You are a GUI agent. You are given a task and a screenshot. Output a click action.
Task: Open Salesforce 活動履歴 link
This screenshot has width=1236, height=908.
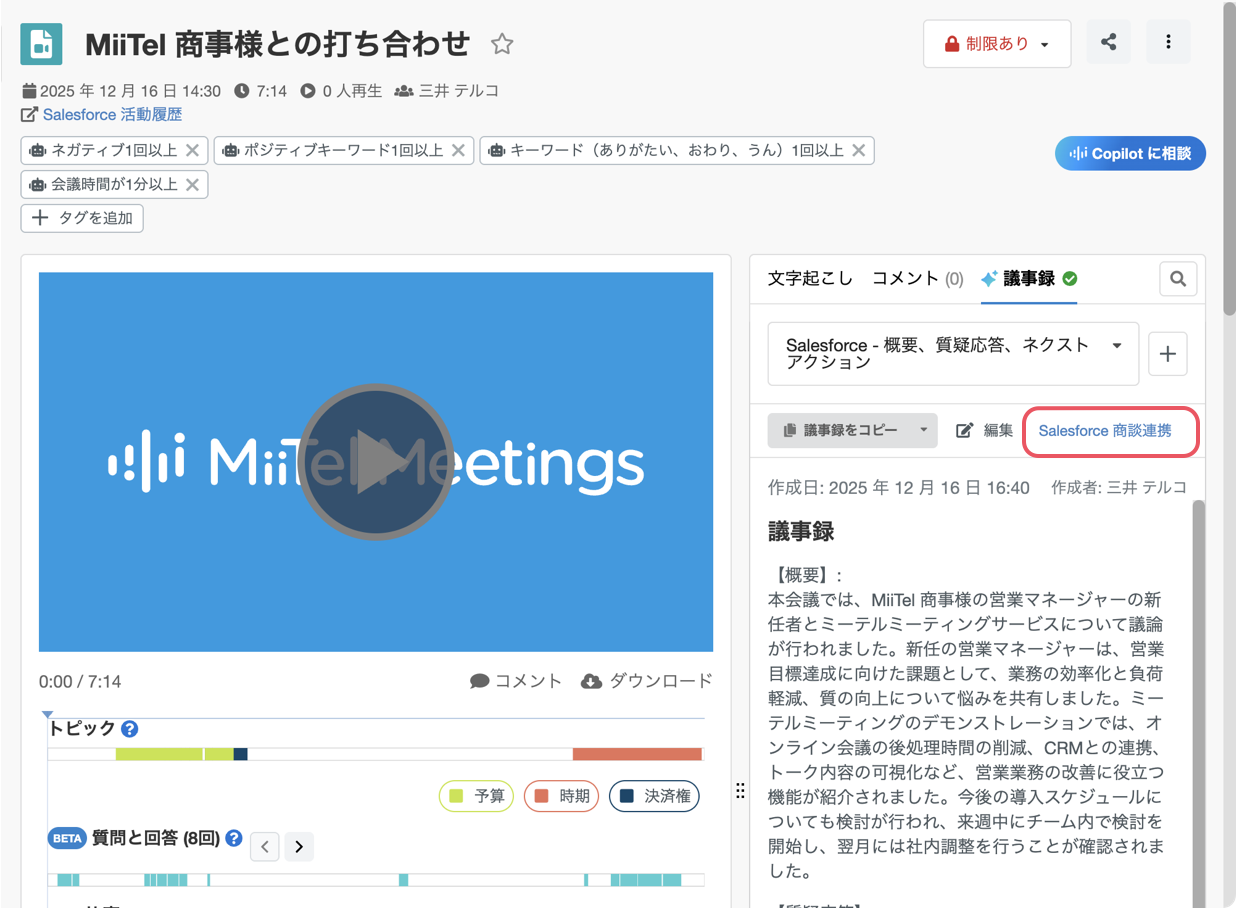pyautogui.click(x=112, y=115)
